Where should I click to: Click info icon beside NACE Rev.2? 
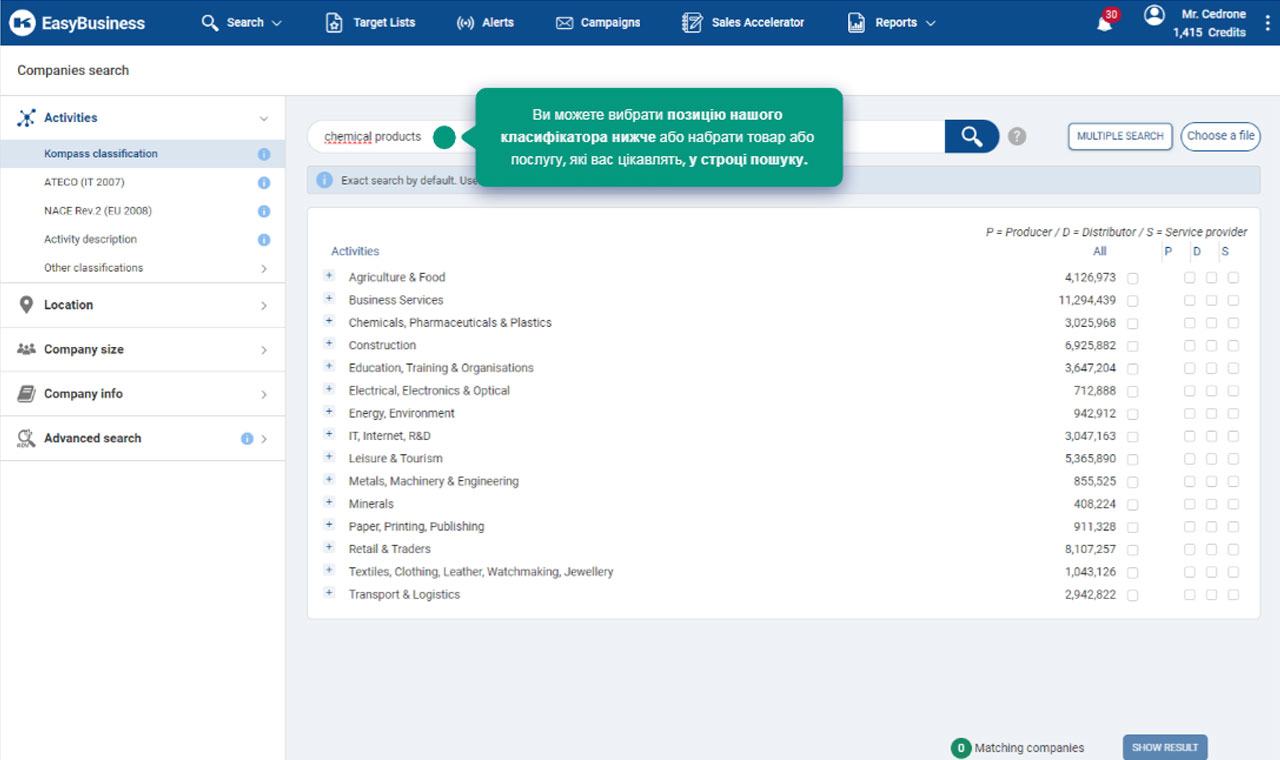coord(264,211)
